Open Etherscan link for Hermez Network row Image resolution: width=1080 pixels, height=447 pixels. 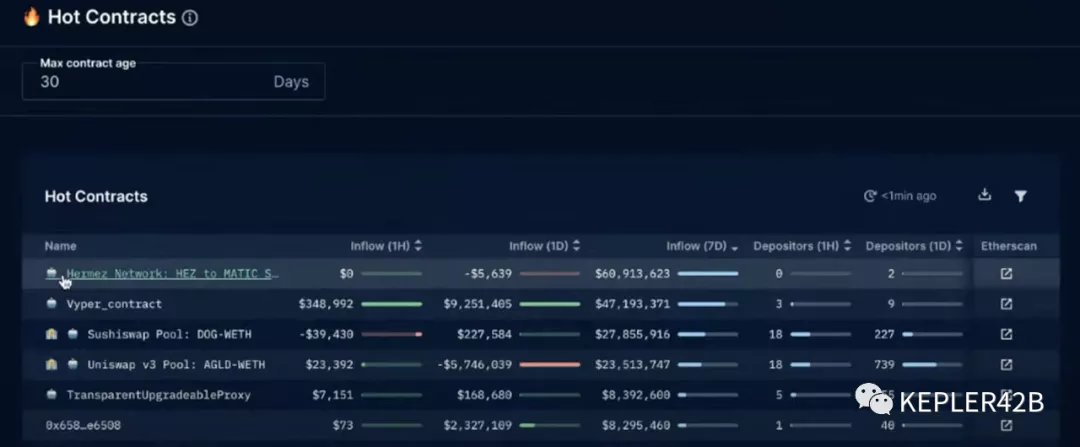1007,274
